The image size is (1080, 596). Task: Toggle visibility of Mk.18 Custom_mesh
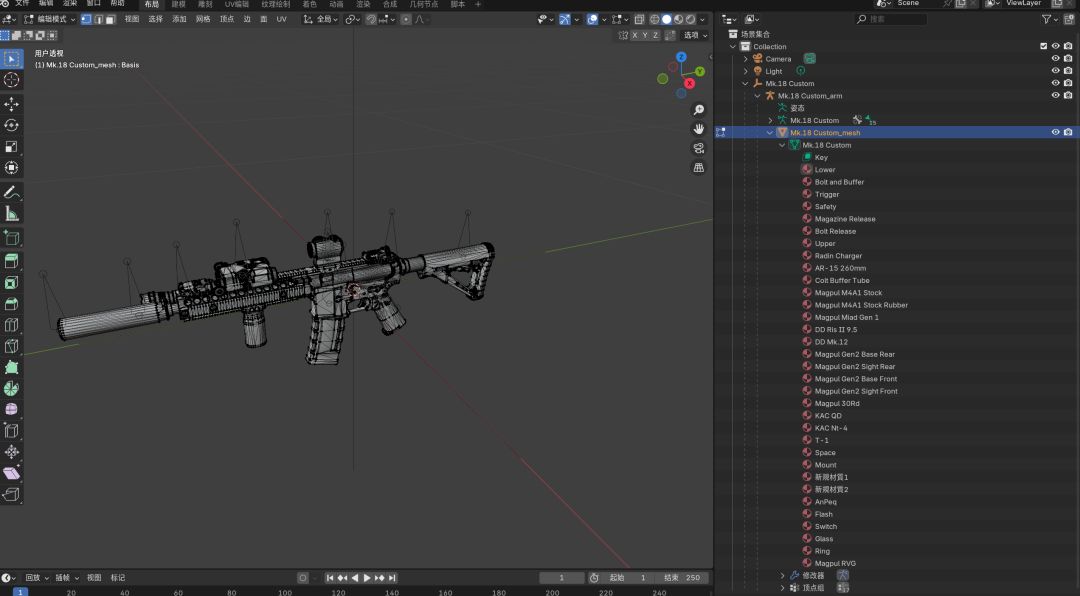[x=1055, y=132]
